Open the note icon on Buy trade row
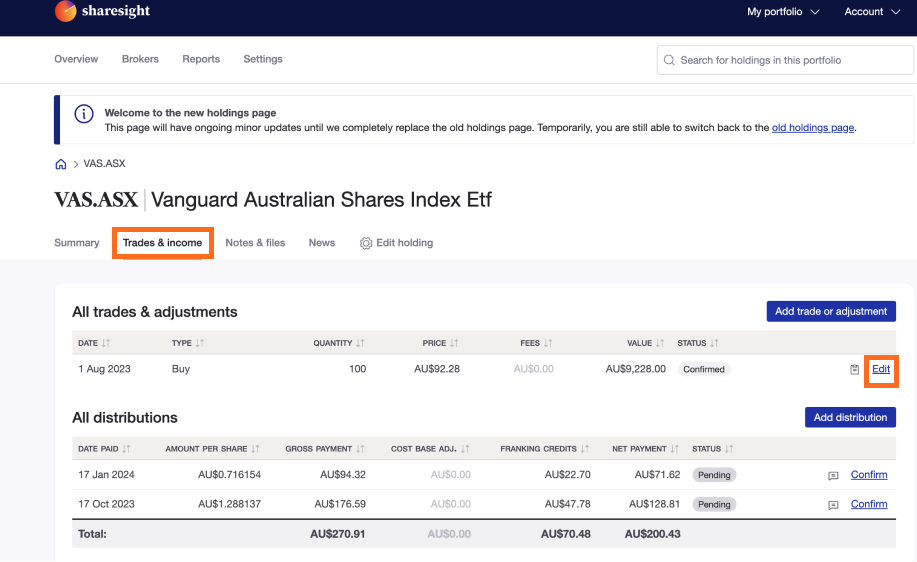917x562 pixels. (854, 370)
